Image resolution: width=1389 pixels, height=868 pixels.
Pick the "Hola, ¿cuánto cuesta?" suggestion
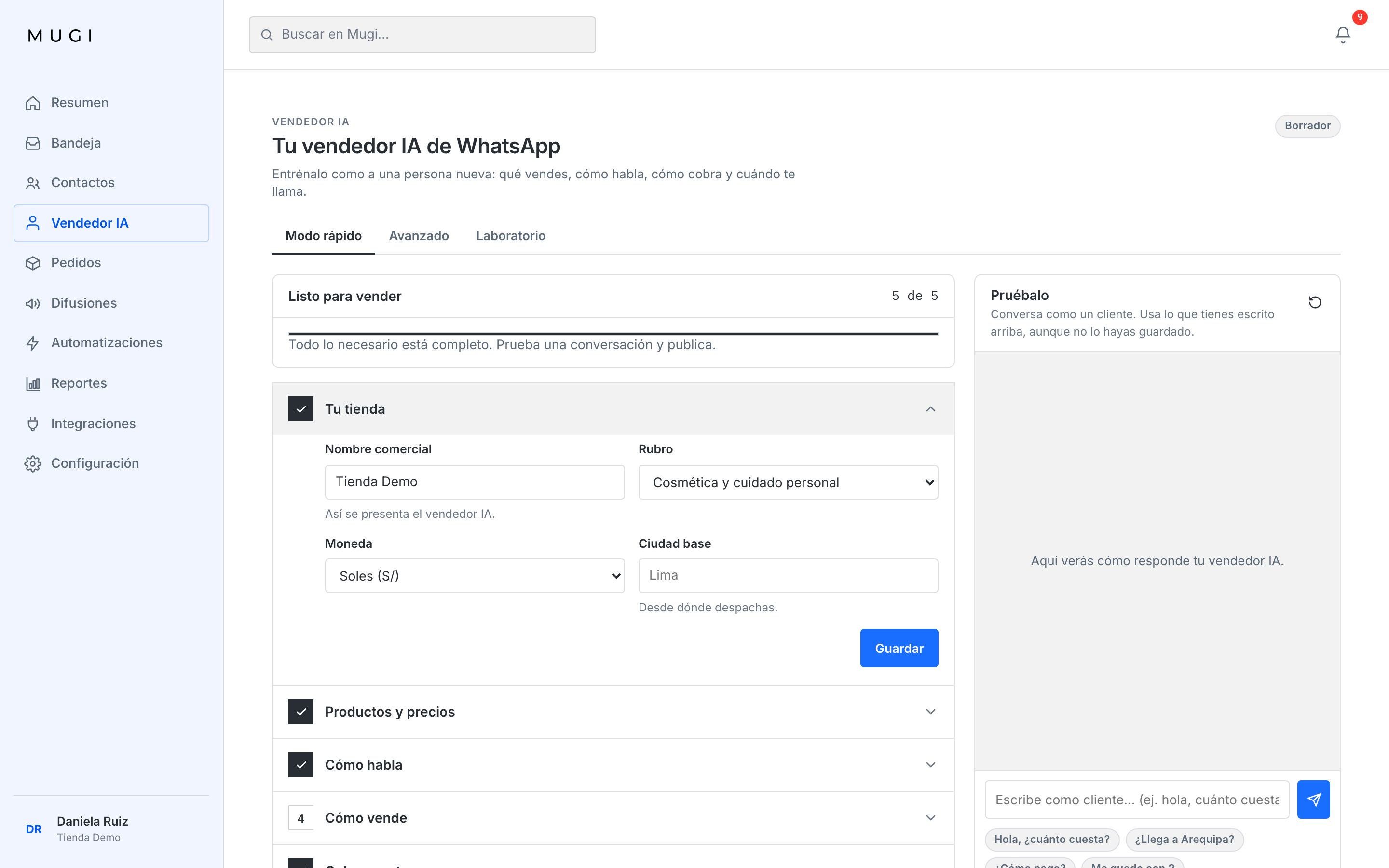point(1051,839)
